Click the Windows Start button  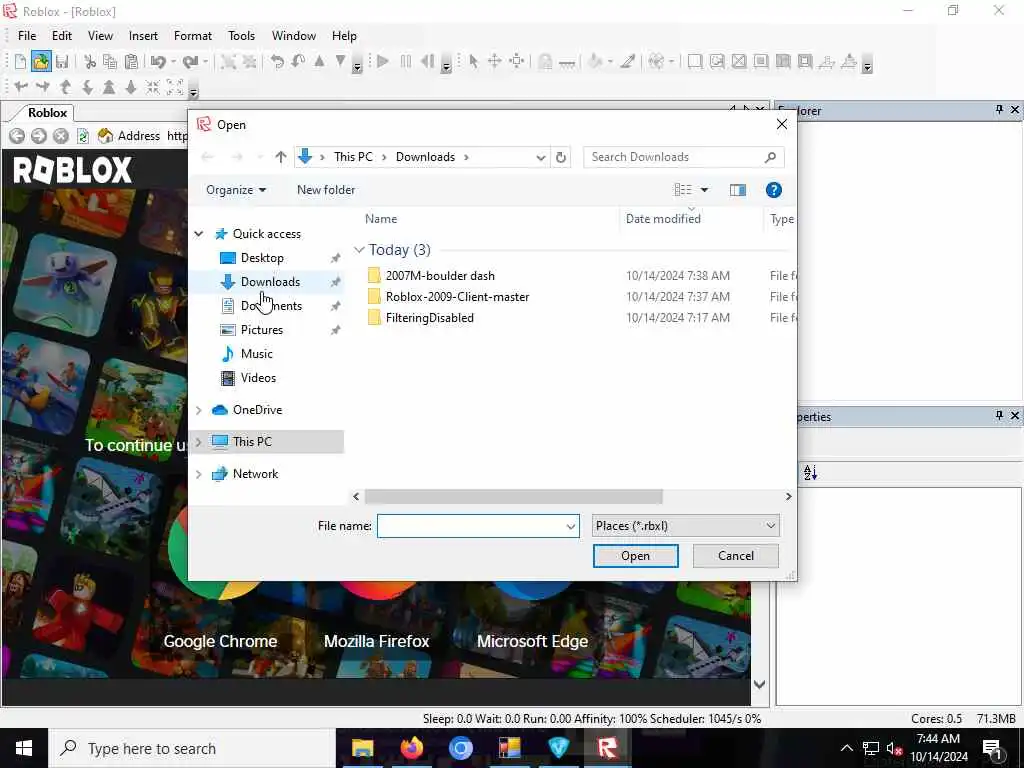point(24,748)
